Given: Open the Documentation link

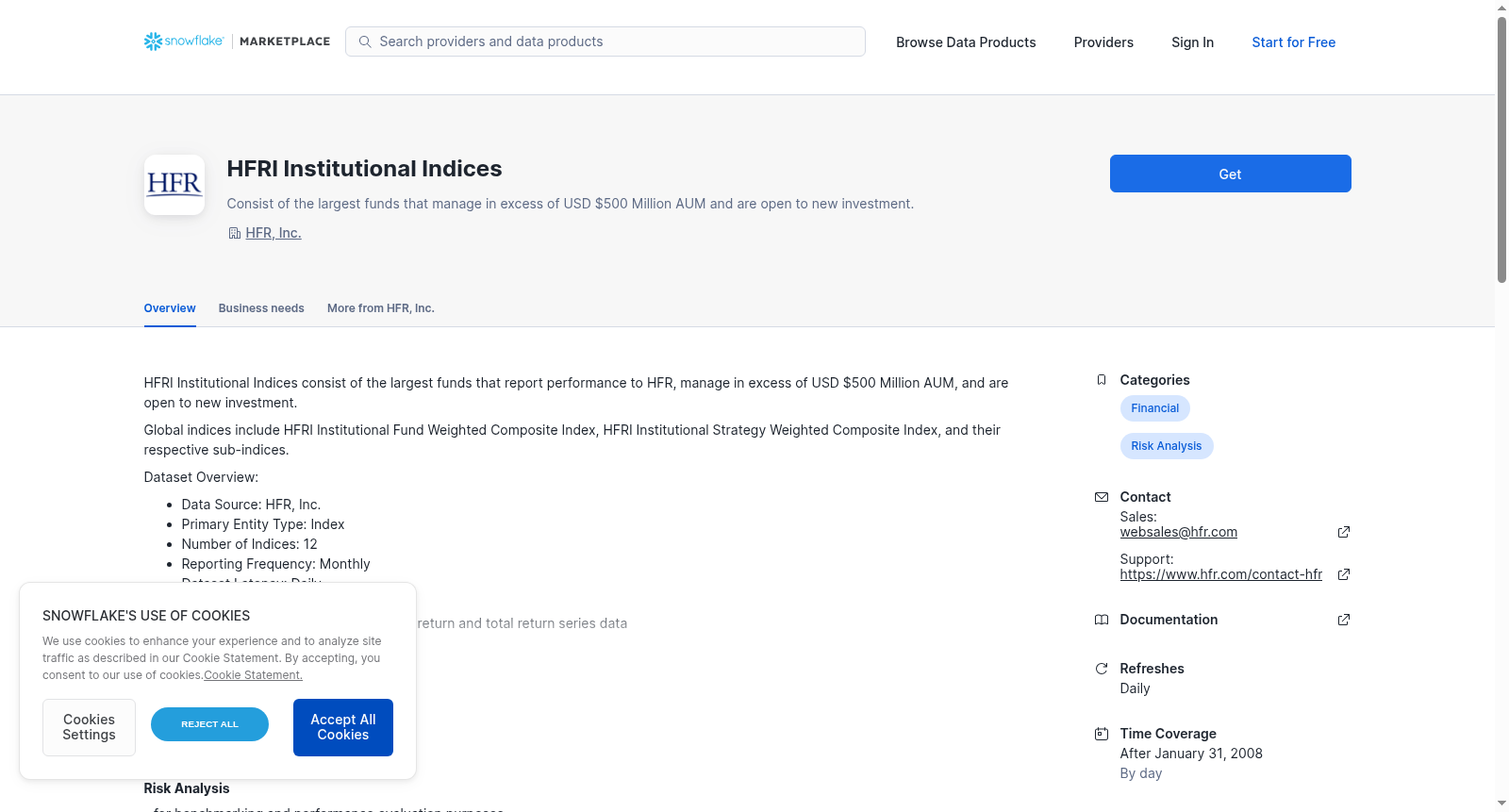Looking at the screenshot, I should tap(1169, 620).
